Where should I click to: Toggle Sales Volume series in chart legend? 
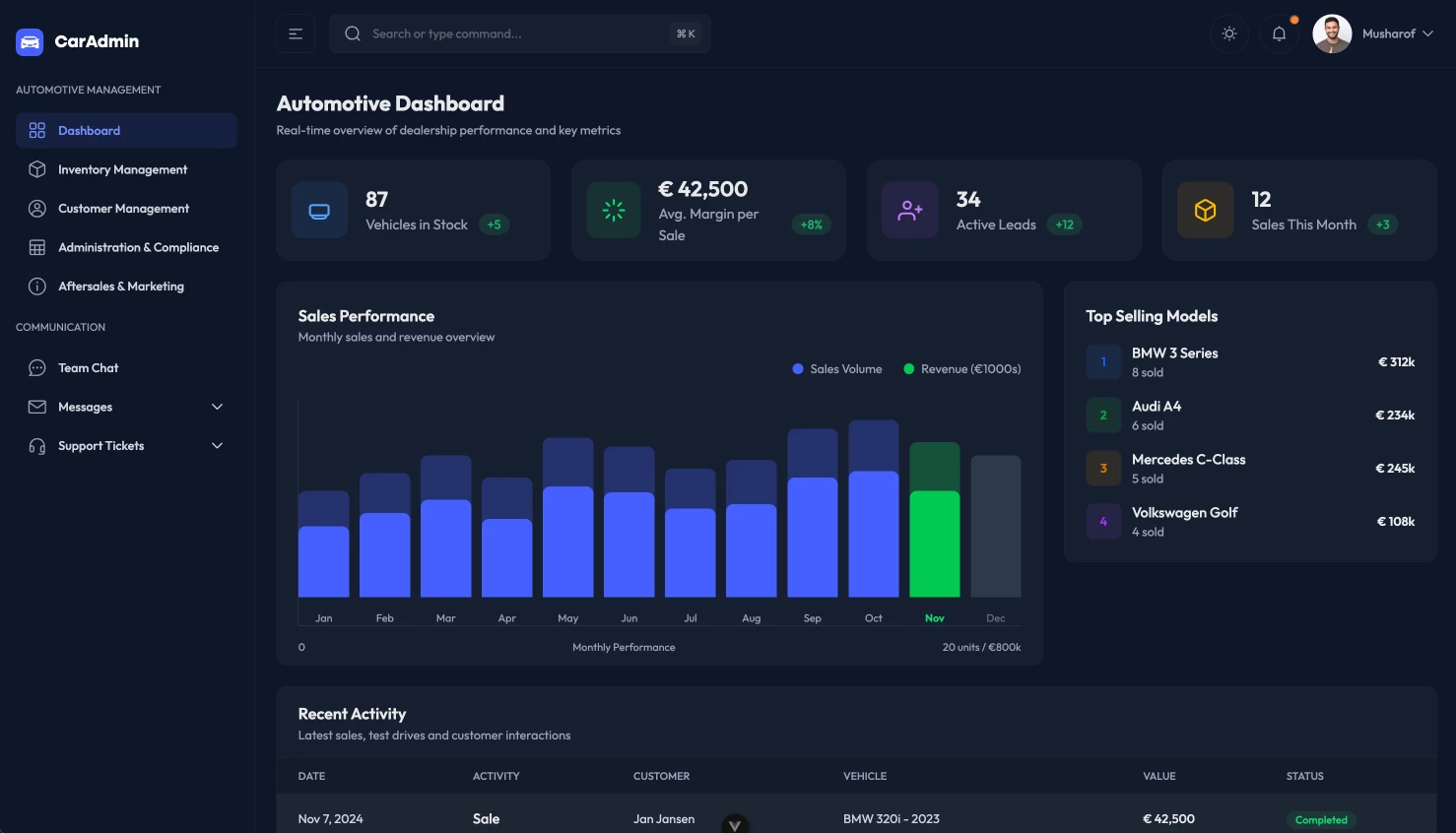837,369
